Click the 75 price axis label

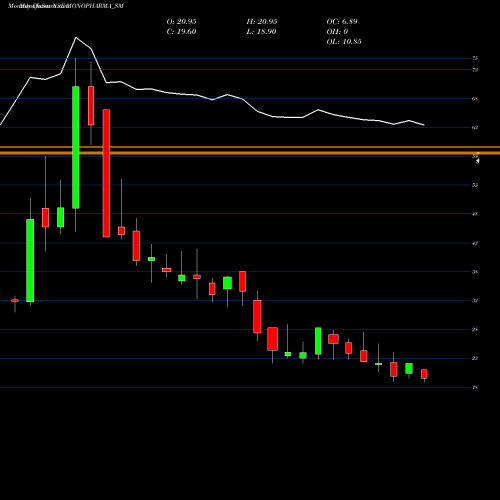click(x=475, y=58)
